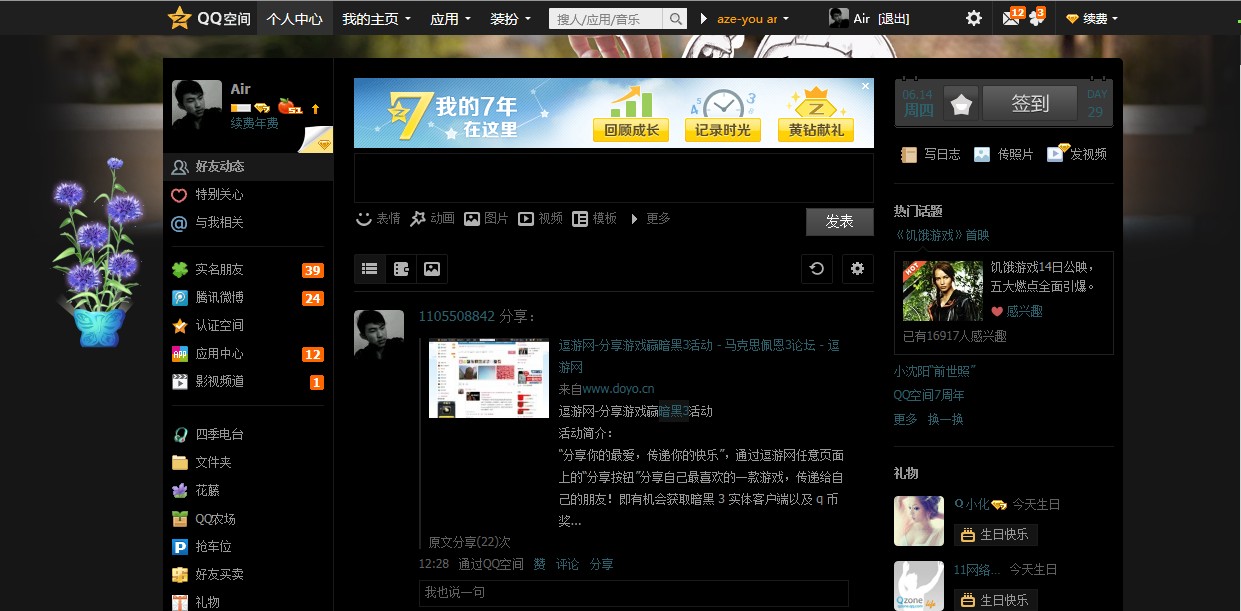The image size is (1241, 611).
Task: Refresh the friend feed
Action: (817, 268)
